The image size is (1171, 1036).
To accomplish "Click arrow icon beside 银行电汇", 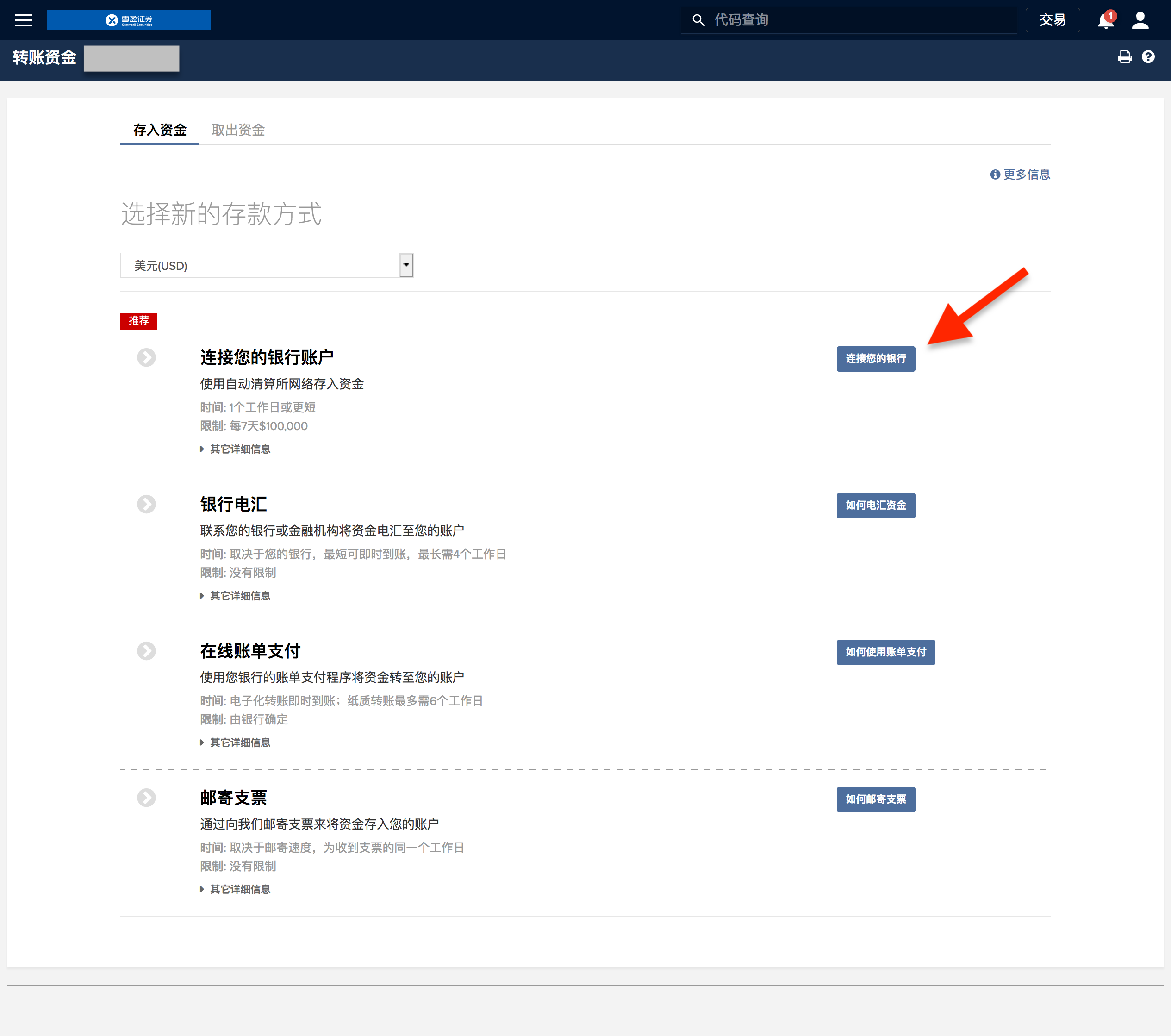I will 146,504.
